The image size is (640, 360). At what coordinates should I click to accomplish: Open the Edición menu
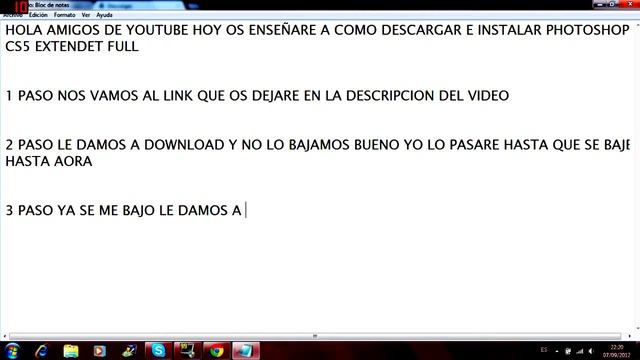(38, 15)
